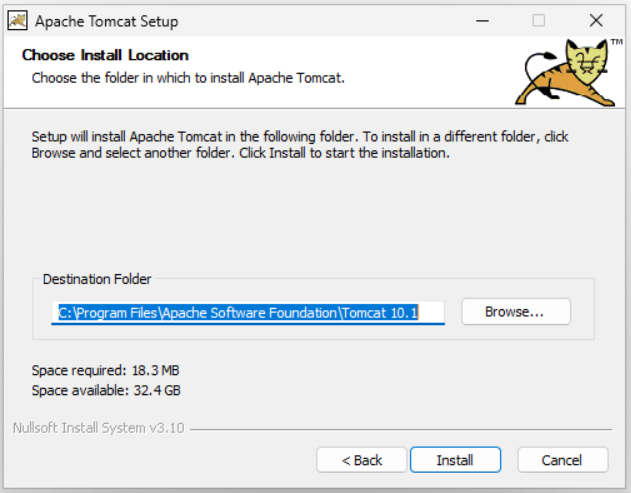Click the "Setup will install Apache Tomcat" instructions
Screen dimensions: 631x493
pyautogui.click(x=300, y=145)
